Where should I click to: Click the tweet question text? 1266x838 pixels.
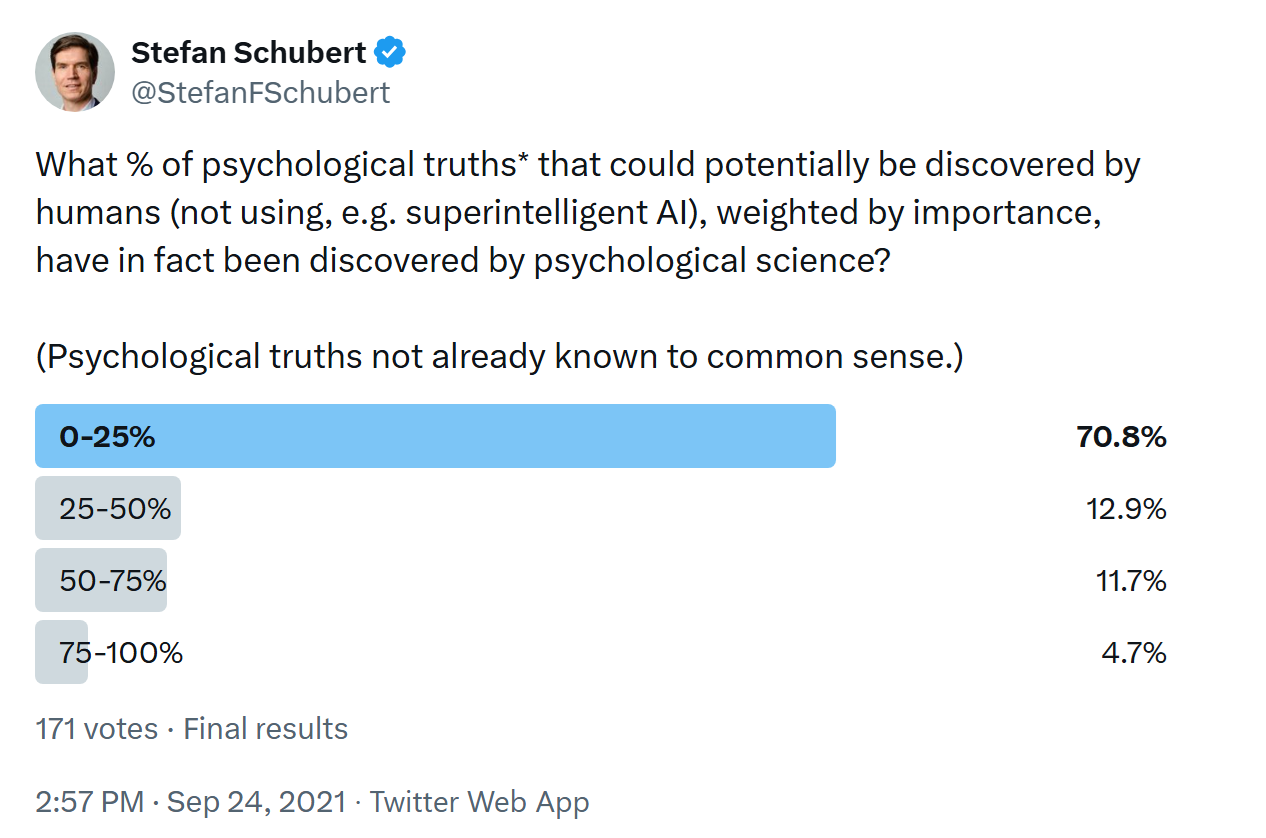coord(588,213)
